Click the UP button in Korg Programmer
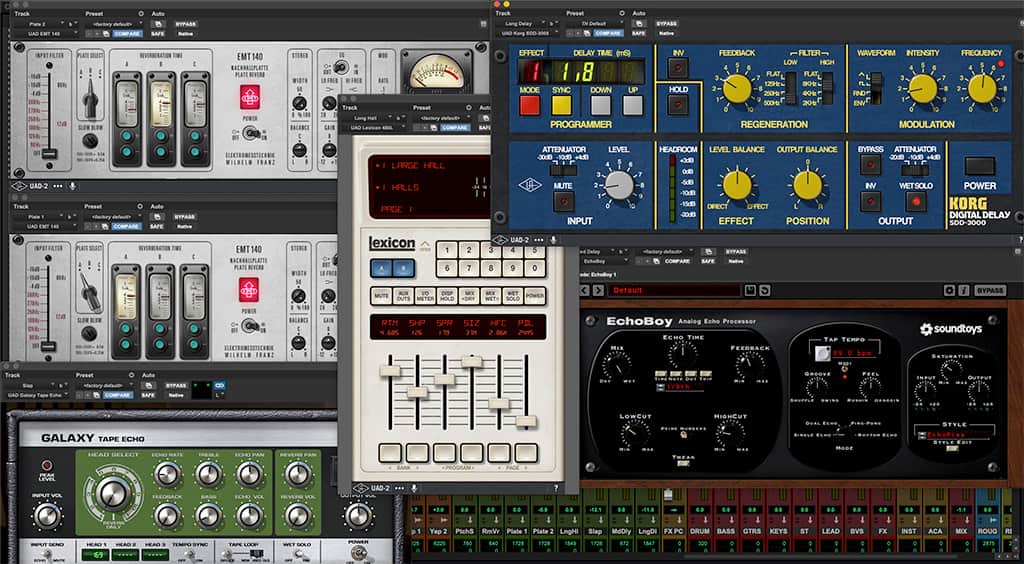The image size is (1024, 564). (632, 105)
